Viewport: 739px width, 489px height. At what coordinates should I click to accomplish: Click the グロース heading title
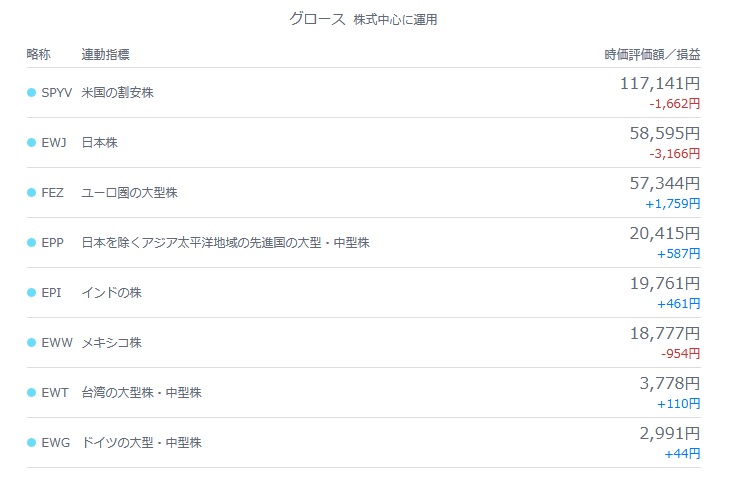[317, 19]
